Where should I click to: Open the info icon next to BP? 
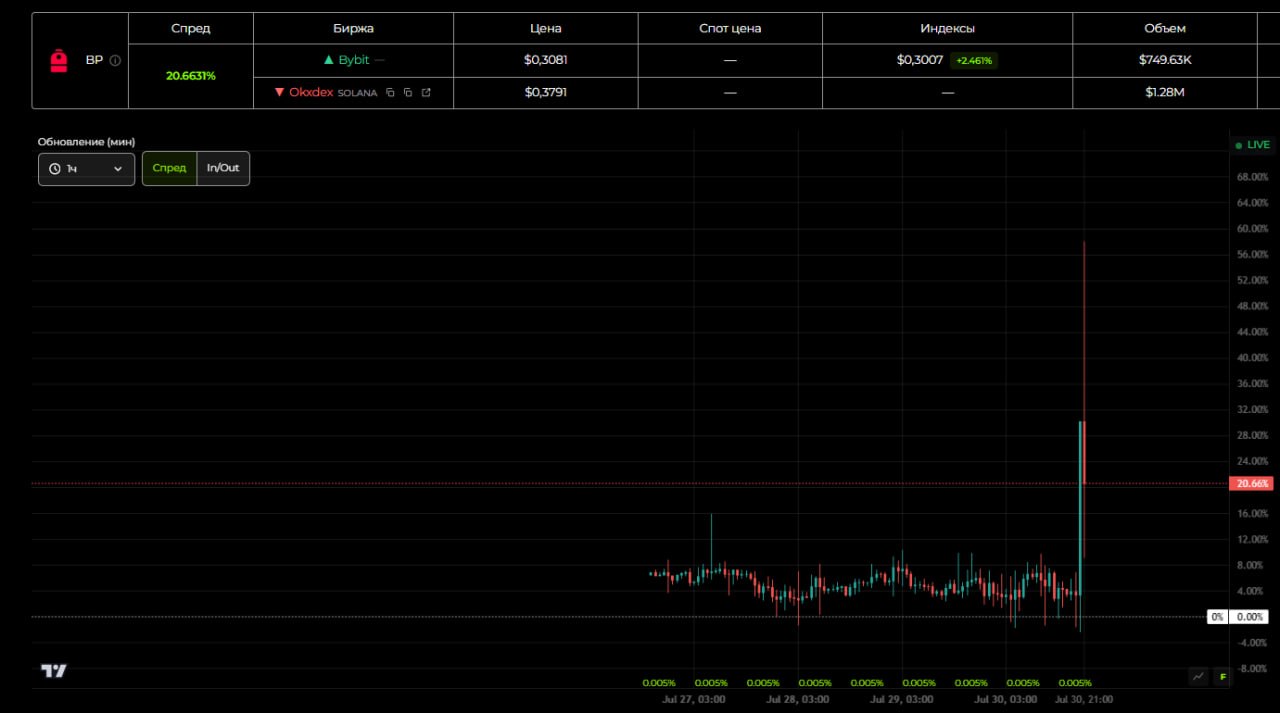tap(115, 60)
